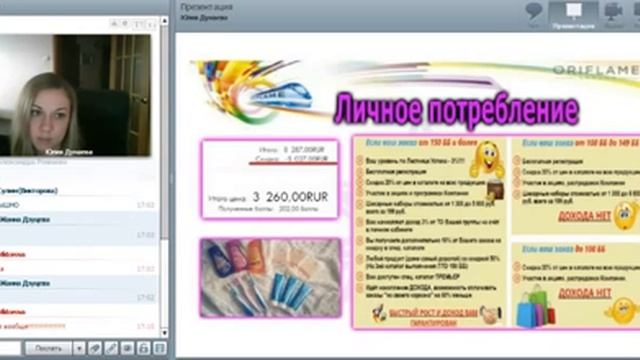Click the second clip link icon

coord(111,349)
